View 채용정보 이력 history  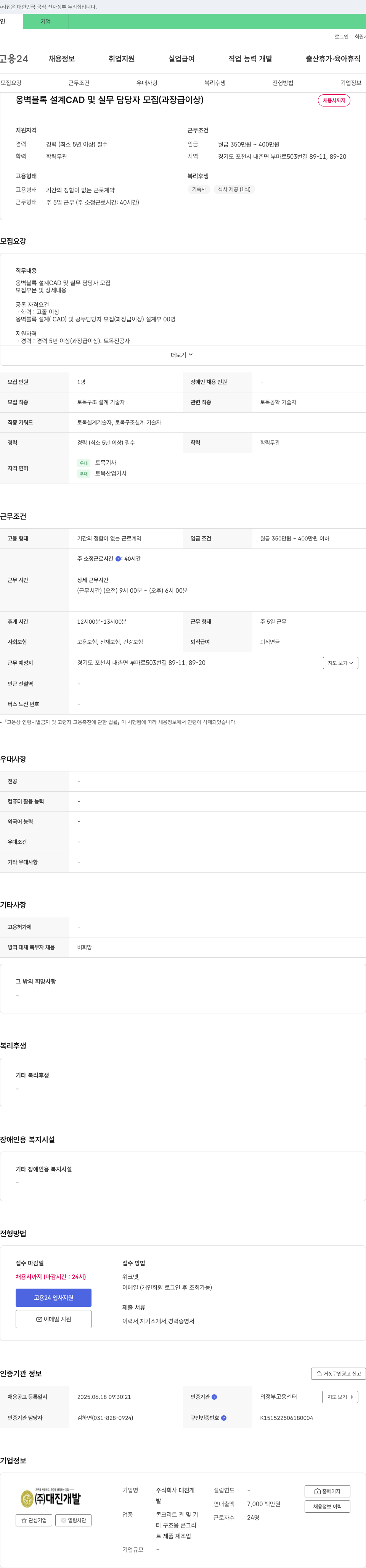(x=327, y=1507)
